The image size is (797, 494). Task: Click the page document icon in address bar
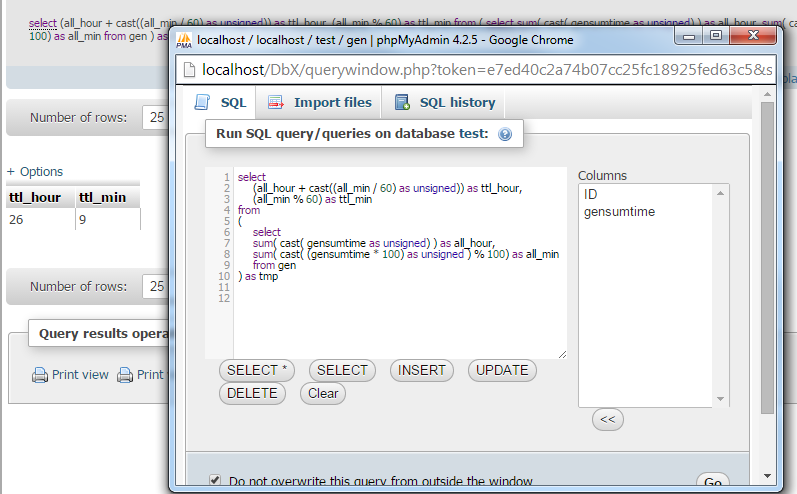click(188, 70)
